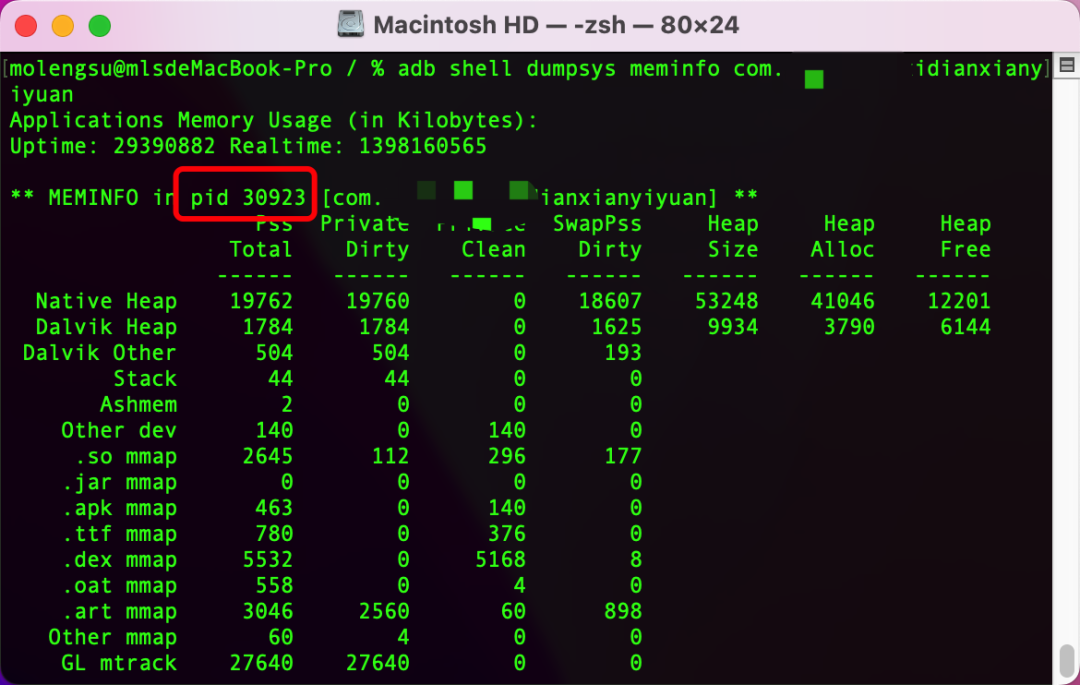This screenshot has width=1080, height=685.
Task: Click the highlighted 'pid 30923' text
Action: [x=248, y=197]
